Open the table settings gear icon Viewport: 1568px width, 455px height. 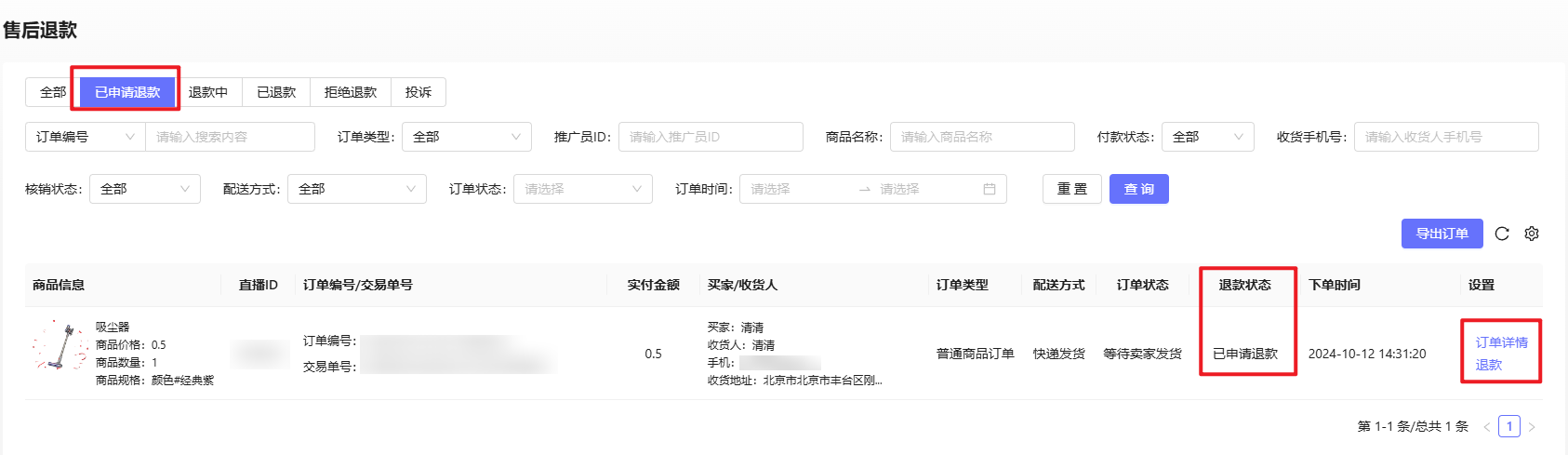click(1532, 234)
